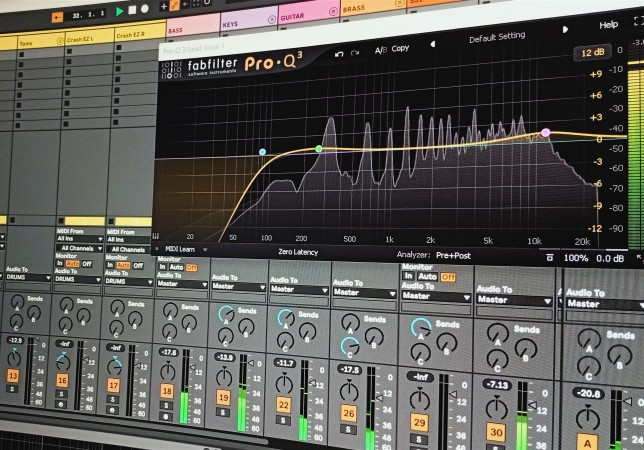Arm record on track 18

(165, 417)
